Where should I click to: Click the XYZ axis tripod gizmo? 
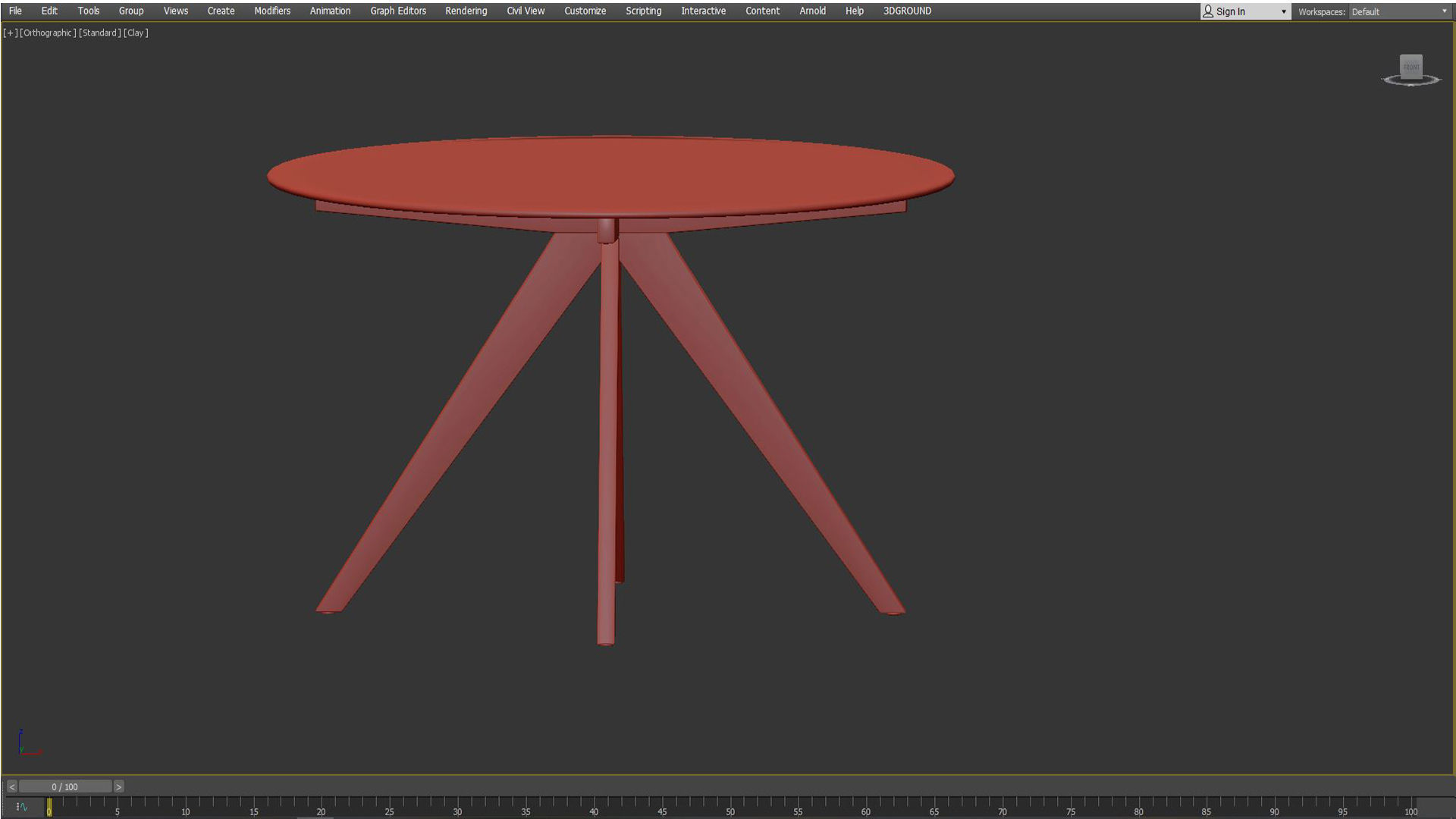29,742
